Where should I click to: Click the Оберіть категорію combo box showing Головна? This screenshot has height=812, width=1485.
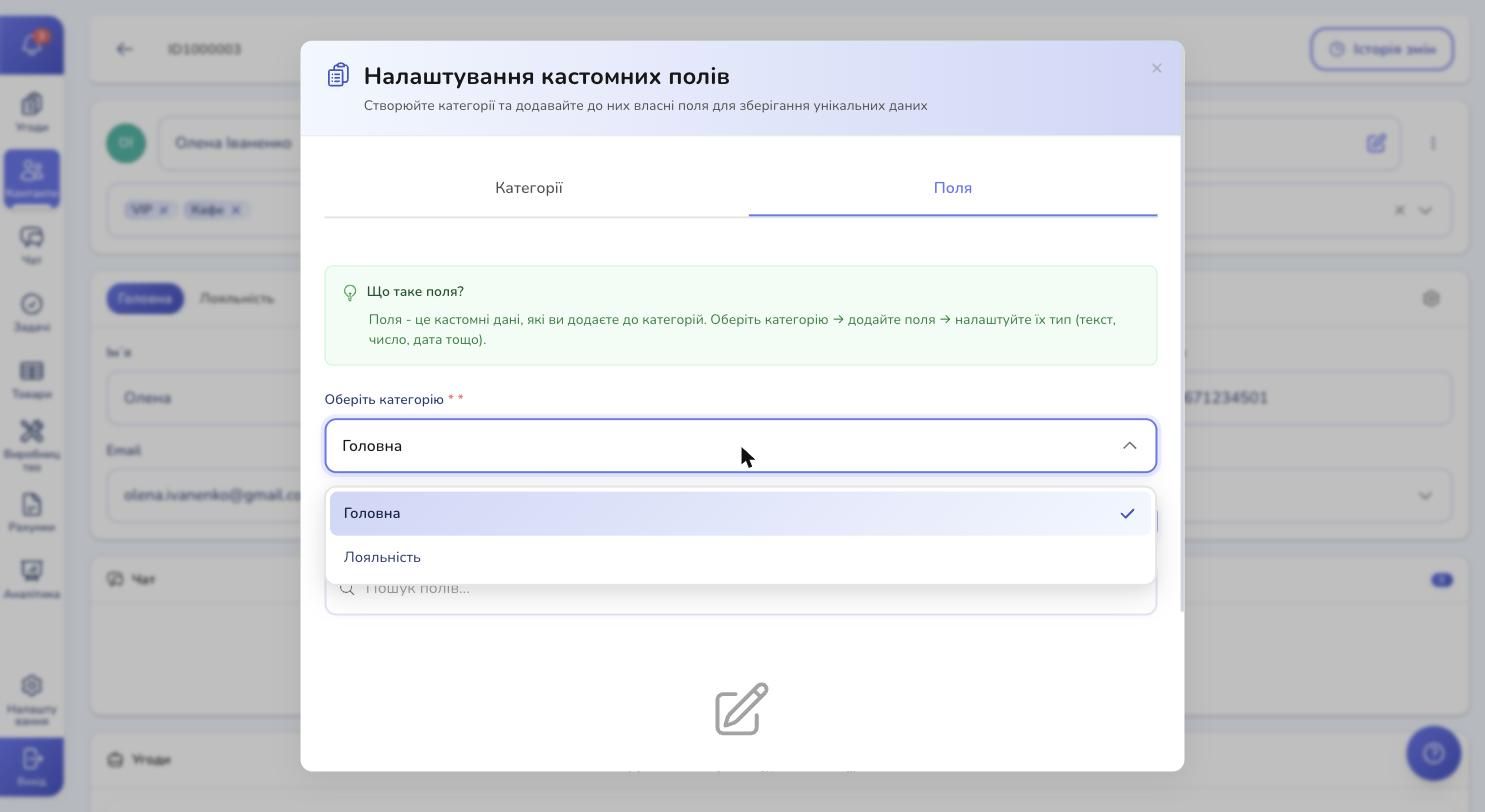click(741, 446)
